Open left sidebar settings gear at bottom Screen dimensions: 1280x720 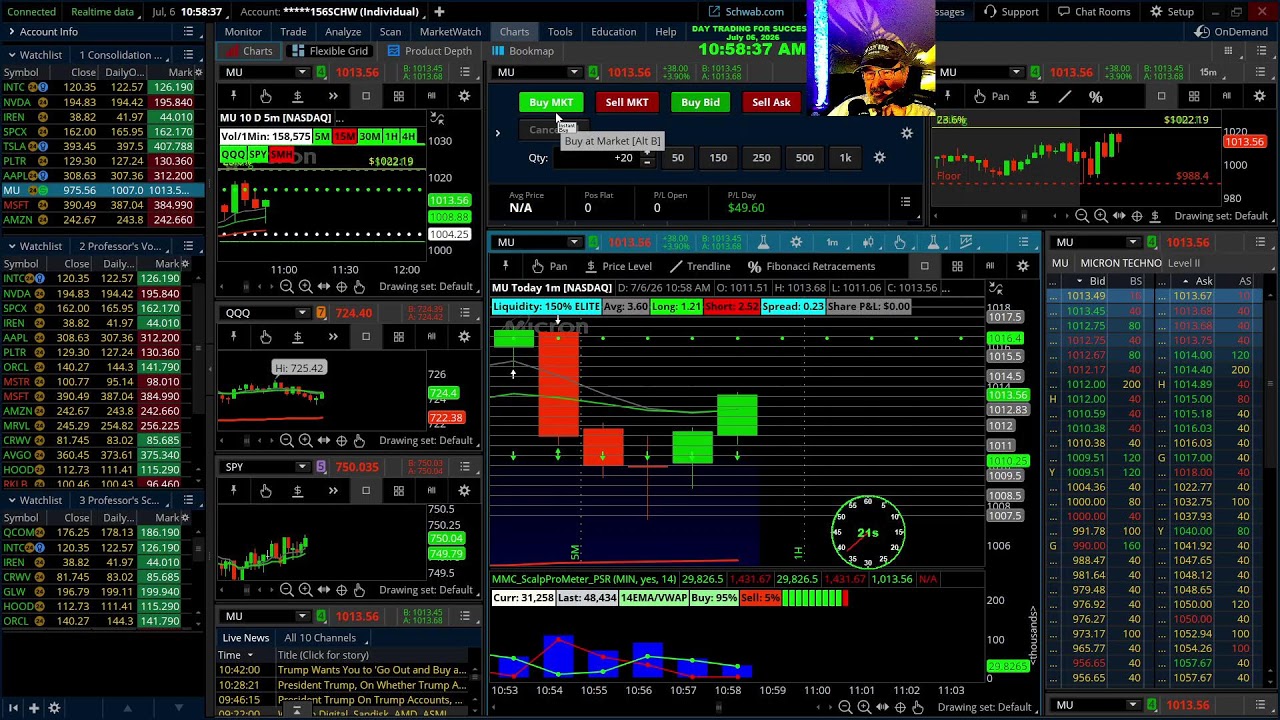54,708
